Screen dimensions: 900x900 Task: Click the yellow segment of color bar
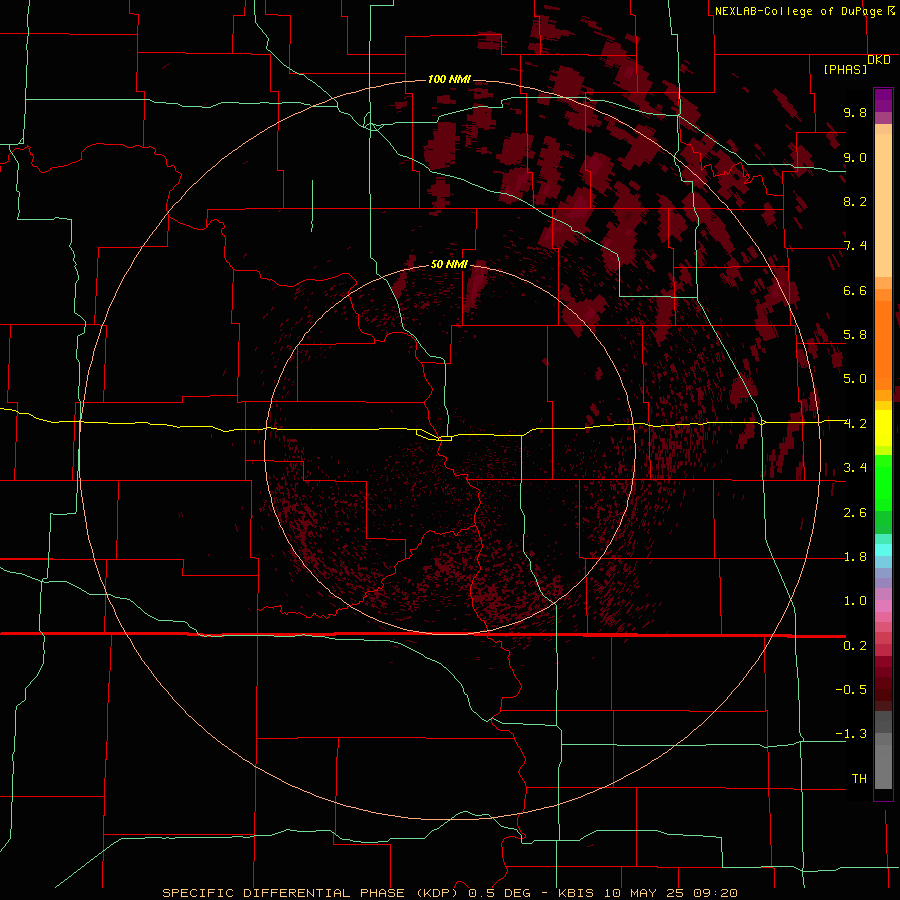click(x=883, y=428)
